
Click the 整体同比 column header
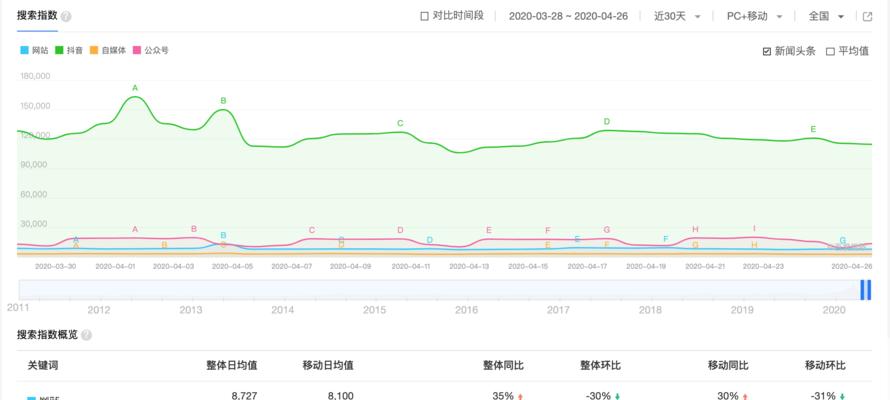point(503,366)
